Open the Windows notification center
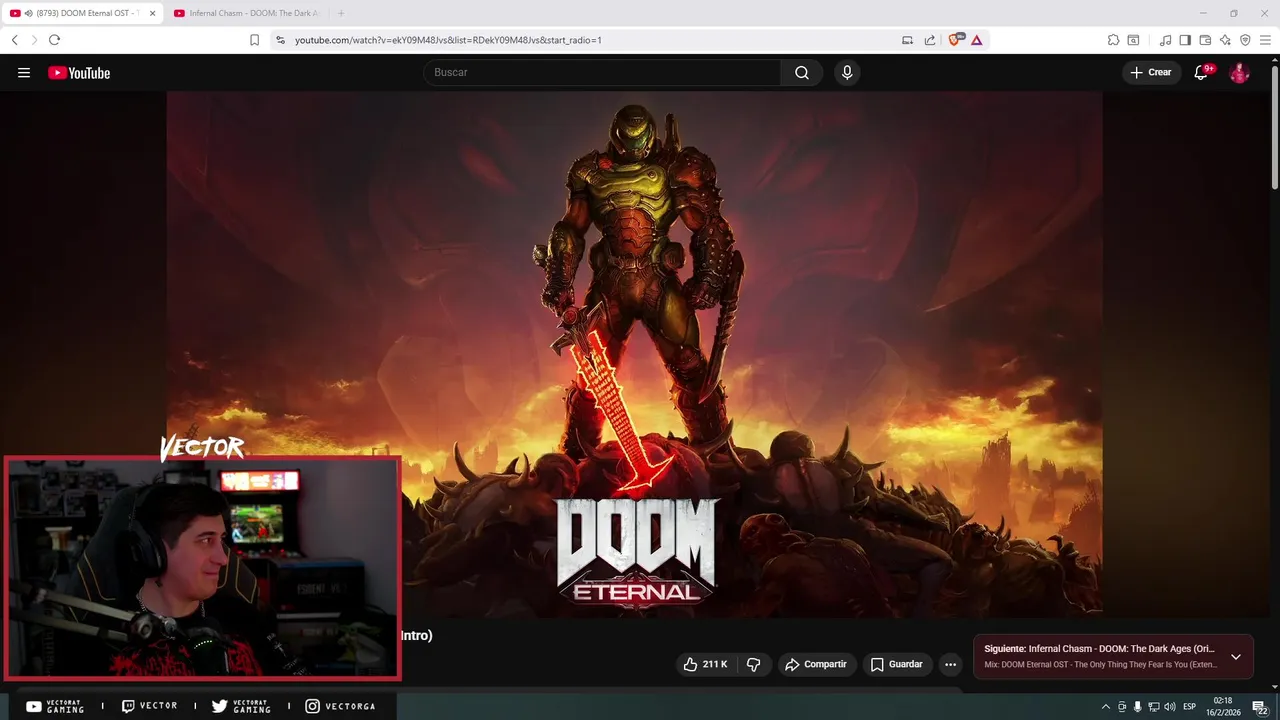Viewport: 1280px width, 720px height. pos(1260,707)
